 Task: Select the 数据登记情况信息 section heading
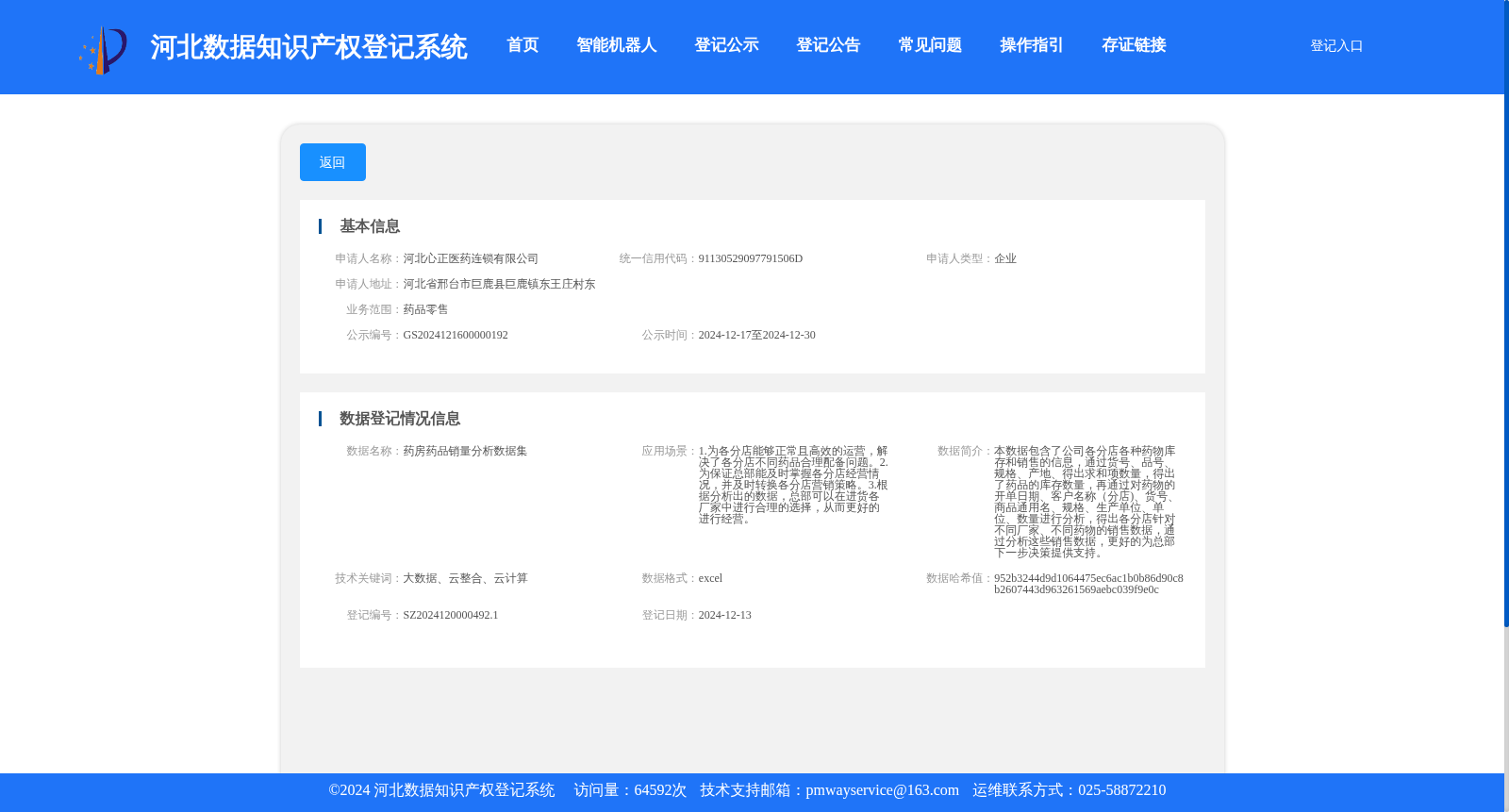400,419
